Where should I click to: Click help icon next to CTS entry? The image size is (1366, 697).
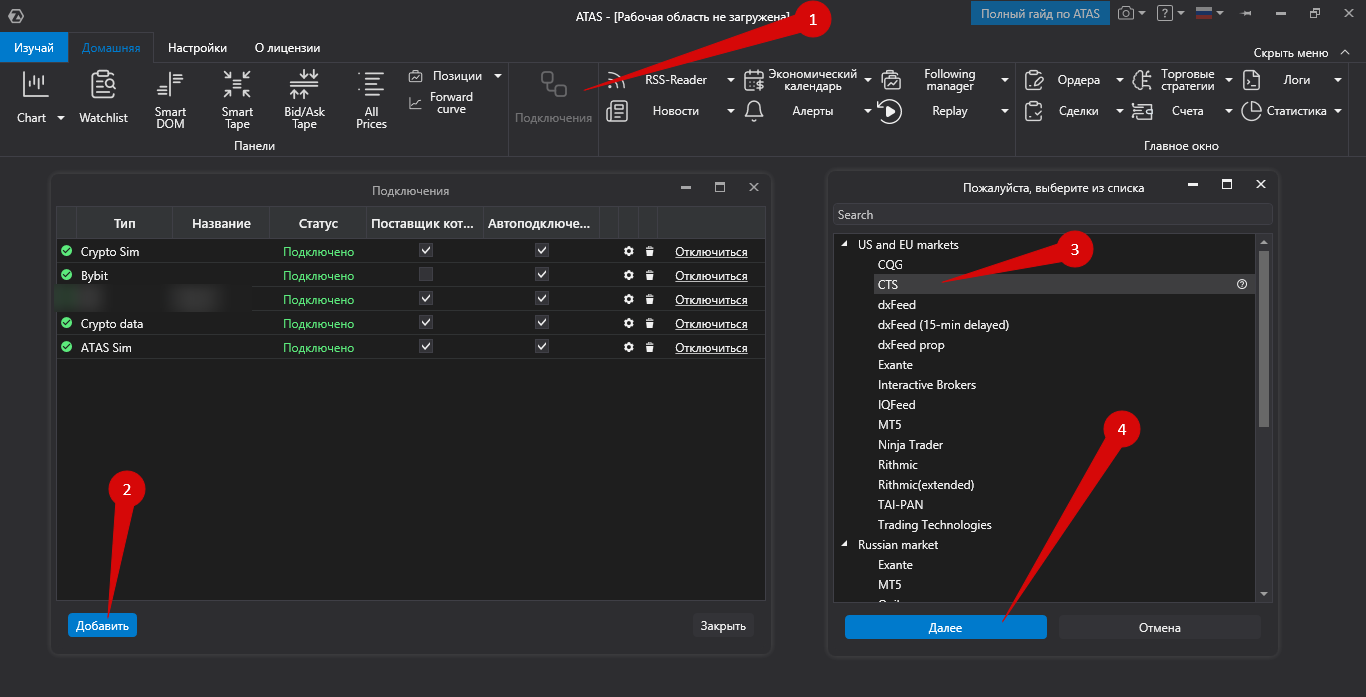click(1242, 285)
